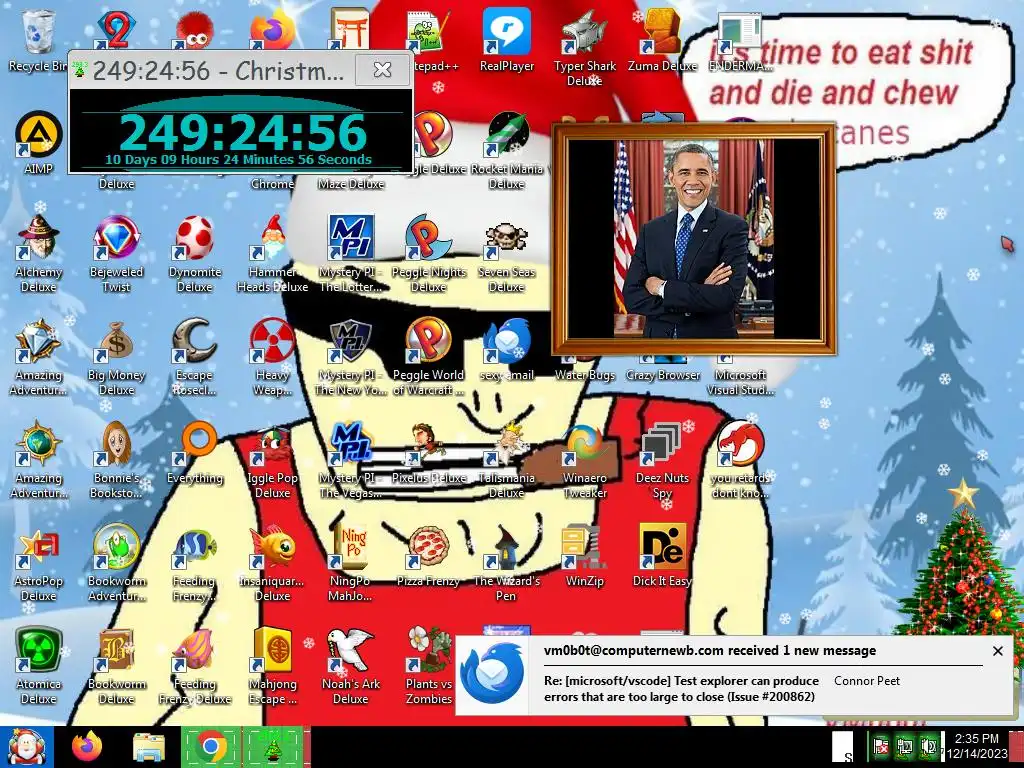The height and width of the screenshot is (768, 1024).
Task: Open Bookworm Adventures shortcut
Action: [116, 564]
